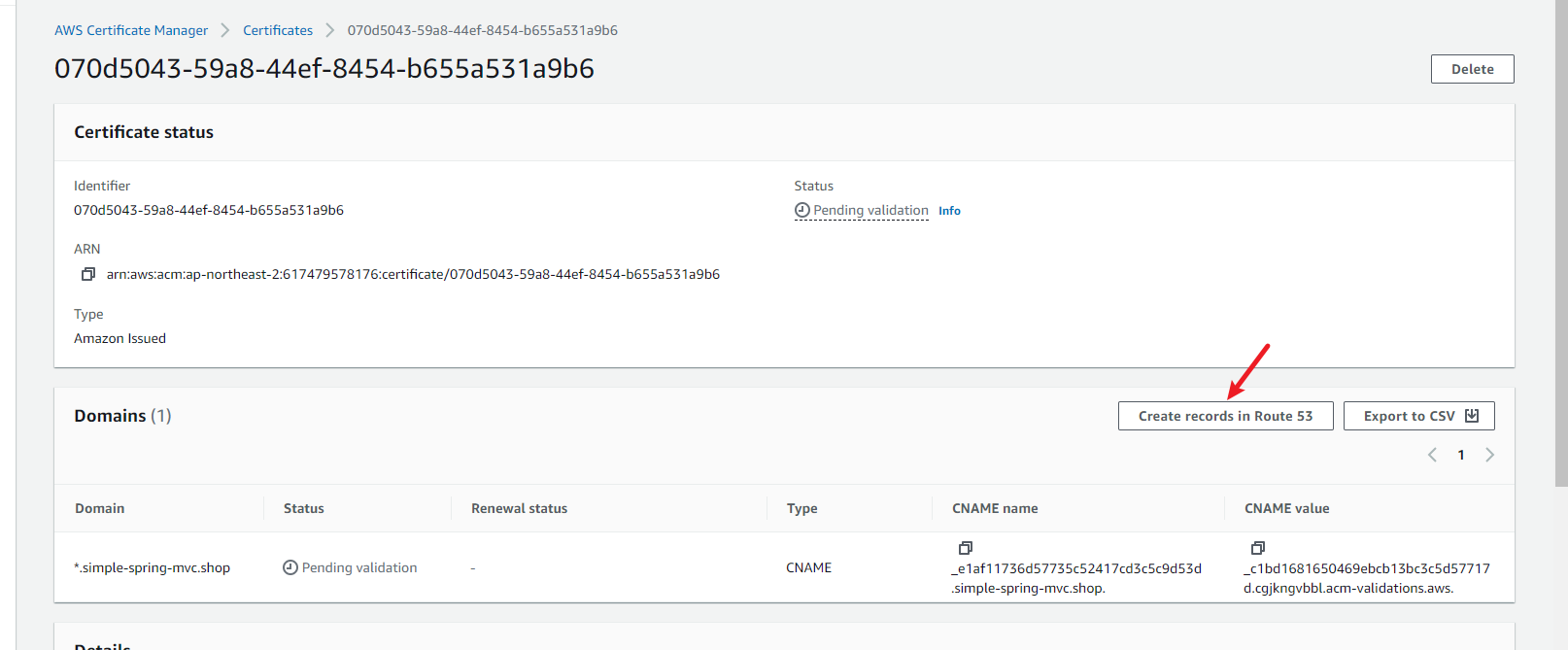Click pending clock icon in domain row
1568x650 pixels.
pos(290,567)
